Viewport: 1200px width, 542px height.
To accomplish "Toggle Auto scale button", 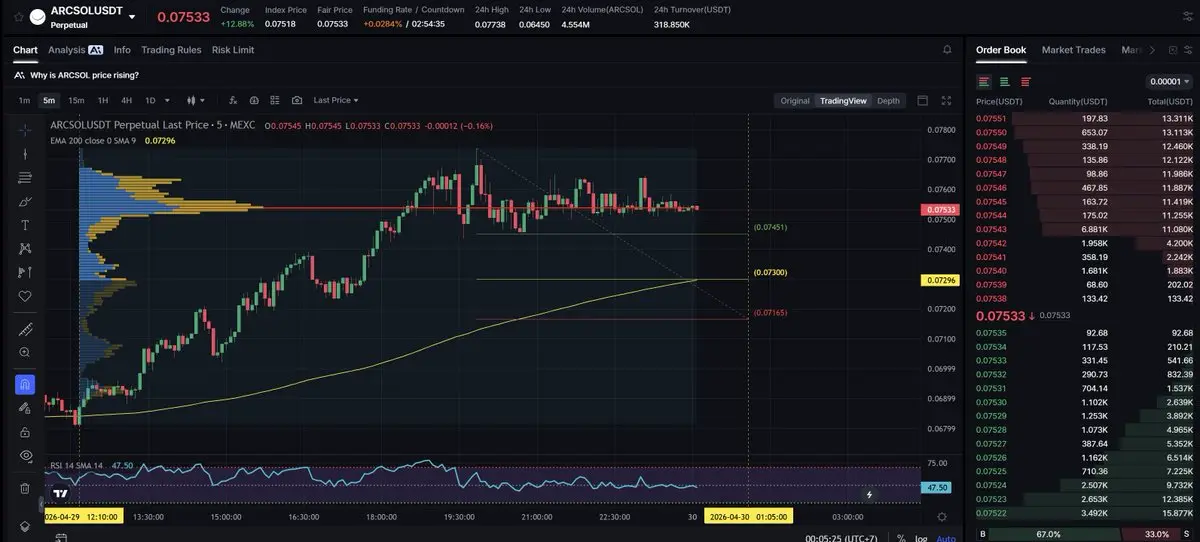I will [945, 538].
